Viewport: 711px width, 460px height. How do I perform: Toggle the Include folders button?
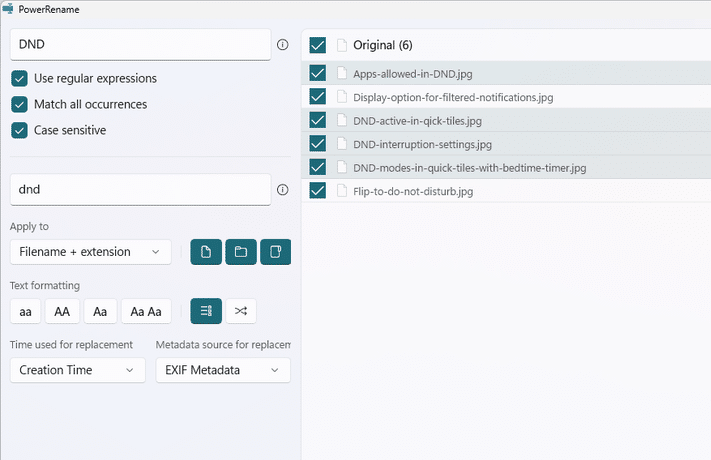tap(241, 252)
